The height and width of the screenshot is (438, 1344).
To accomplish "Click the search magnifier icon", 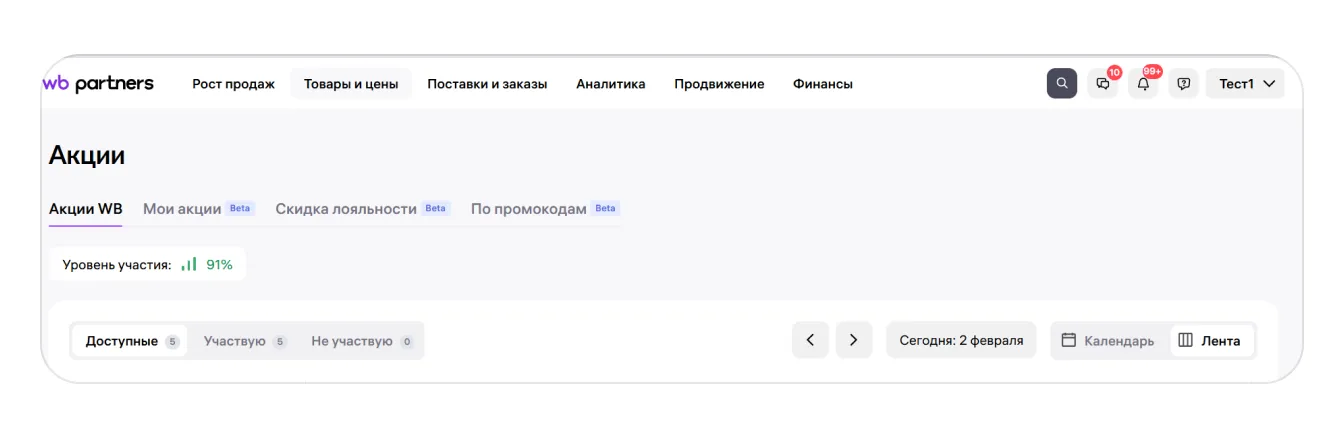I will [1061, 84].
